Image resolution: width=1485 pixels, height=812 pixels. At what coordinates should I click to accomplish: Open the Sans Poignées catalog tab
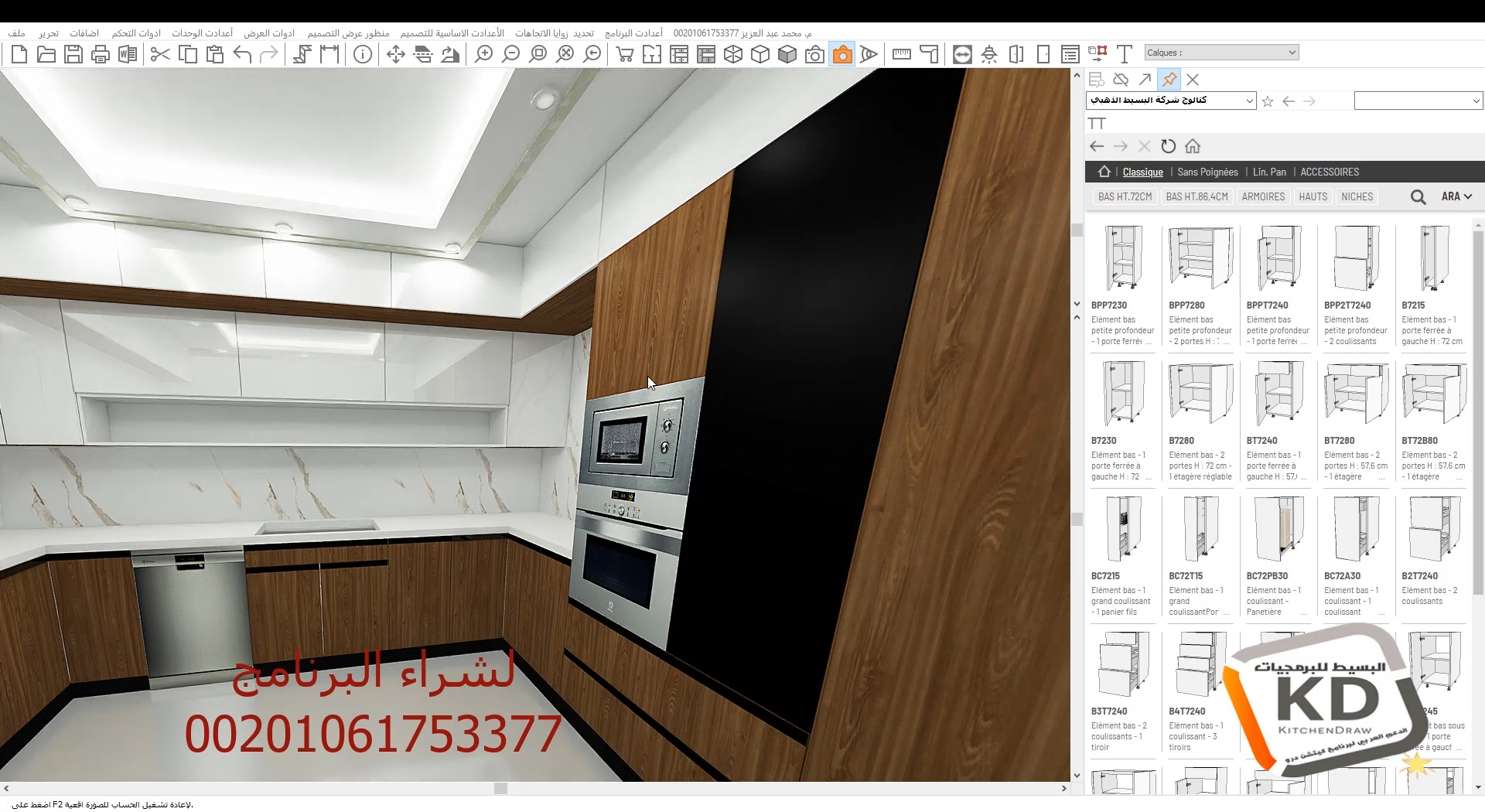pos(1208,172)
